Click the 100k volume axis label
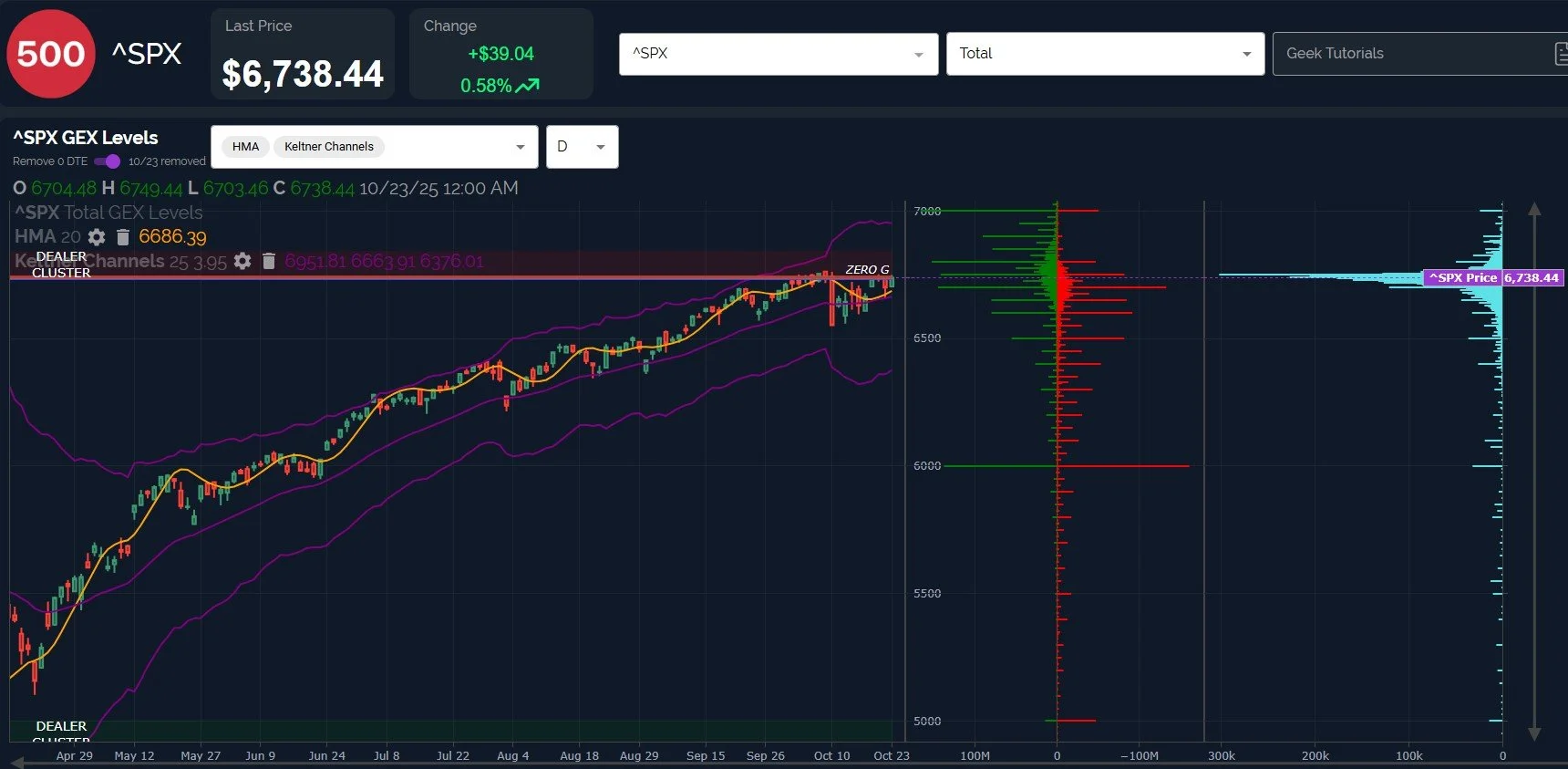Viewport: 1568px width, 769px height. (x=1409, y=756)
